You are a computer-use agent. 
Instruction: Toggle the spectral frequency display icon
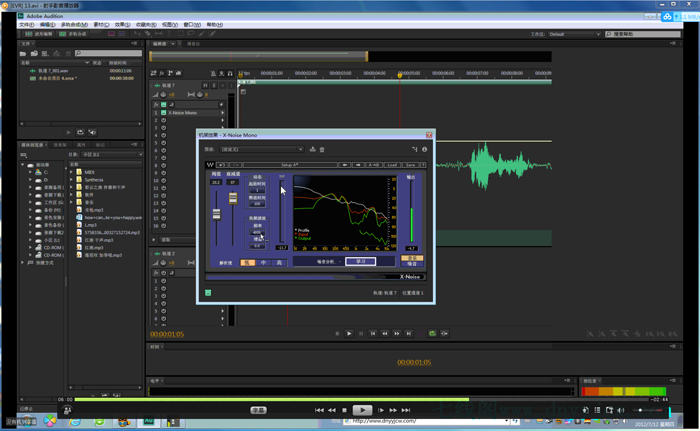(112, 34)
